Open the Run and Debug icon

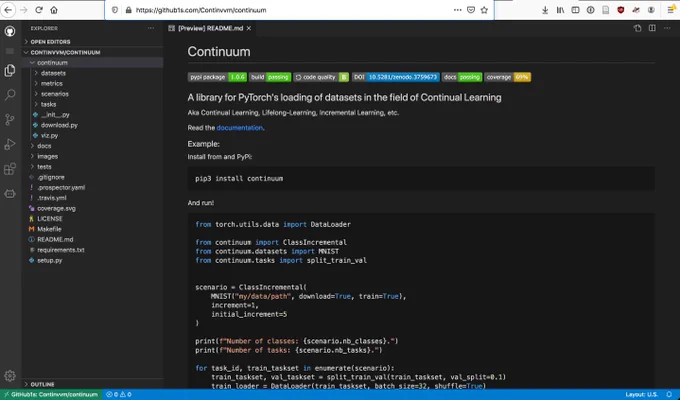pos(10,144)
